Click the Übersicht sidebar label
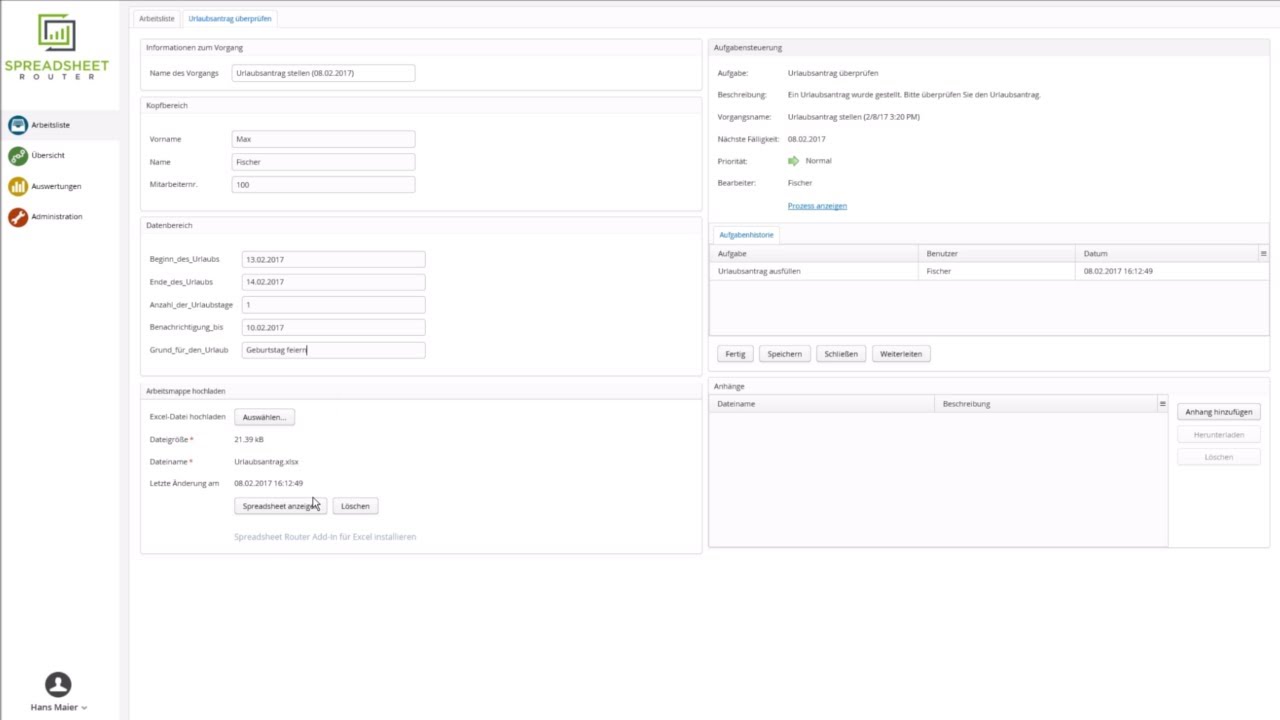Screen dimensions: 1280x720 click(48, 156)
